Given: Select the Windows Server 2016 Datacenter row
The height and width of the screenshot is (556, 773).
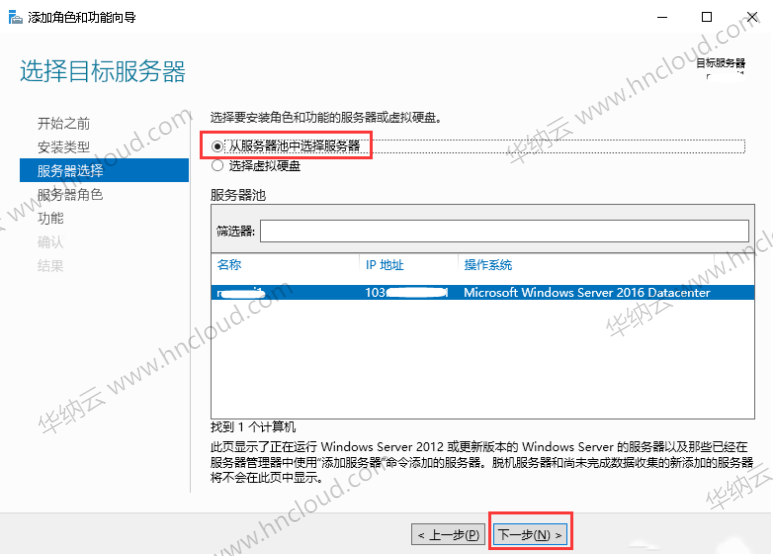Looking at the screenshot, I should coord(483,292).
